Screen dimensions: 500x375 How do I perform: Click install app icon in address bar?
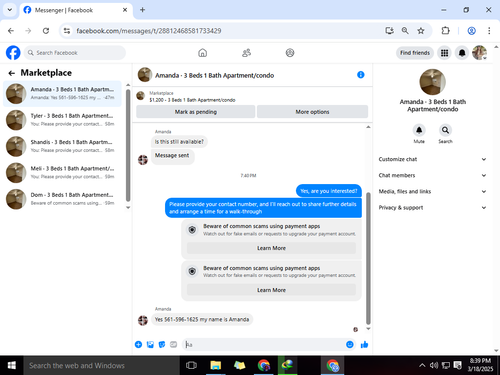click(x=389, y=31)
